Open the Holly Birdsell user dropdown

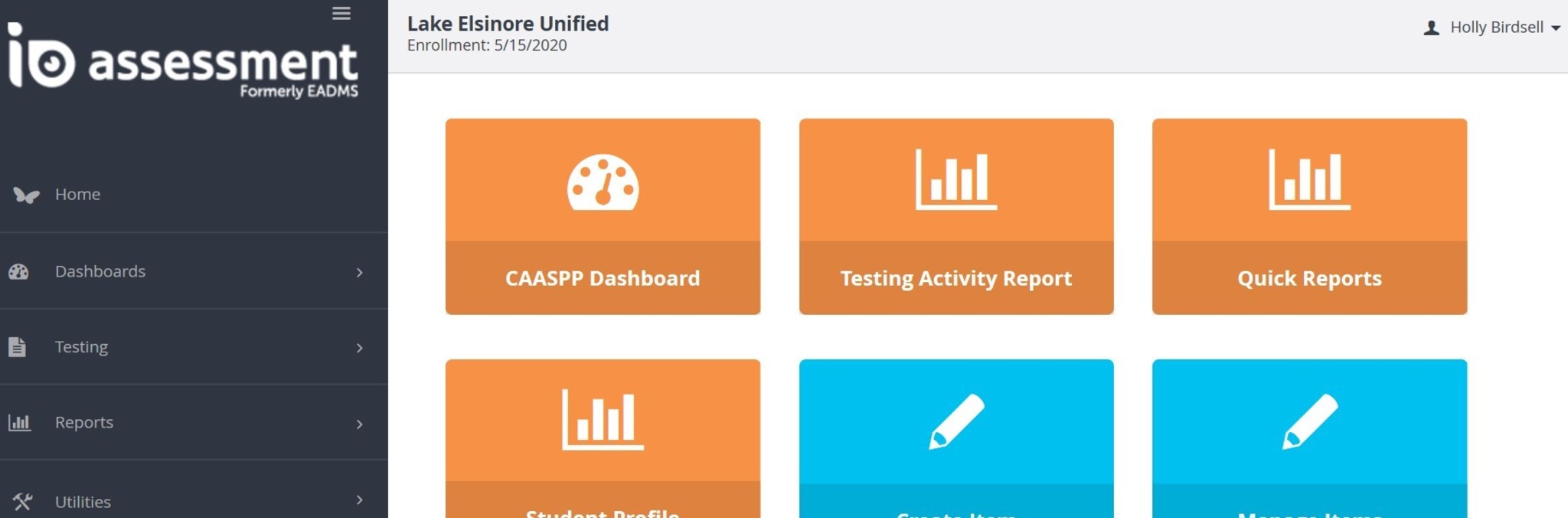(x=1491, y=28)
